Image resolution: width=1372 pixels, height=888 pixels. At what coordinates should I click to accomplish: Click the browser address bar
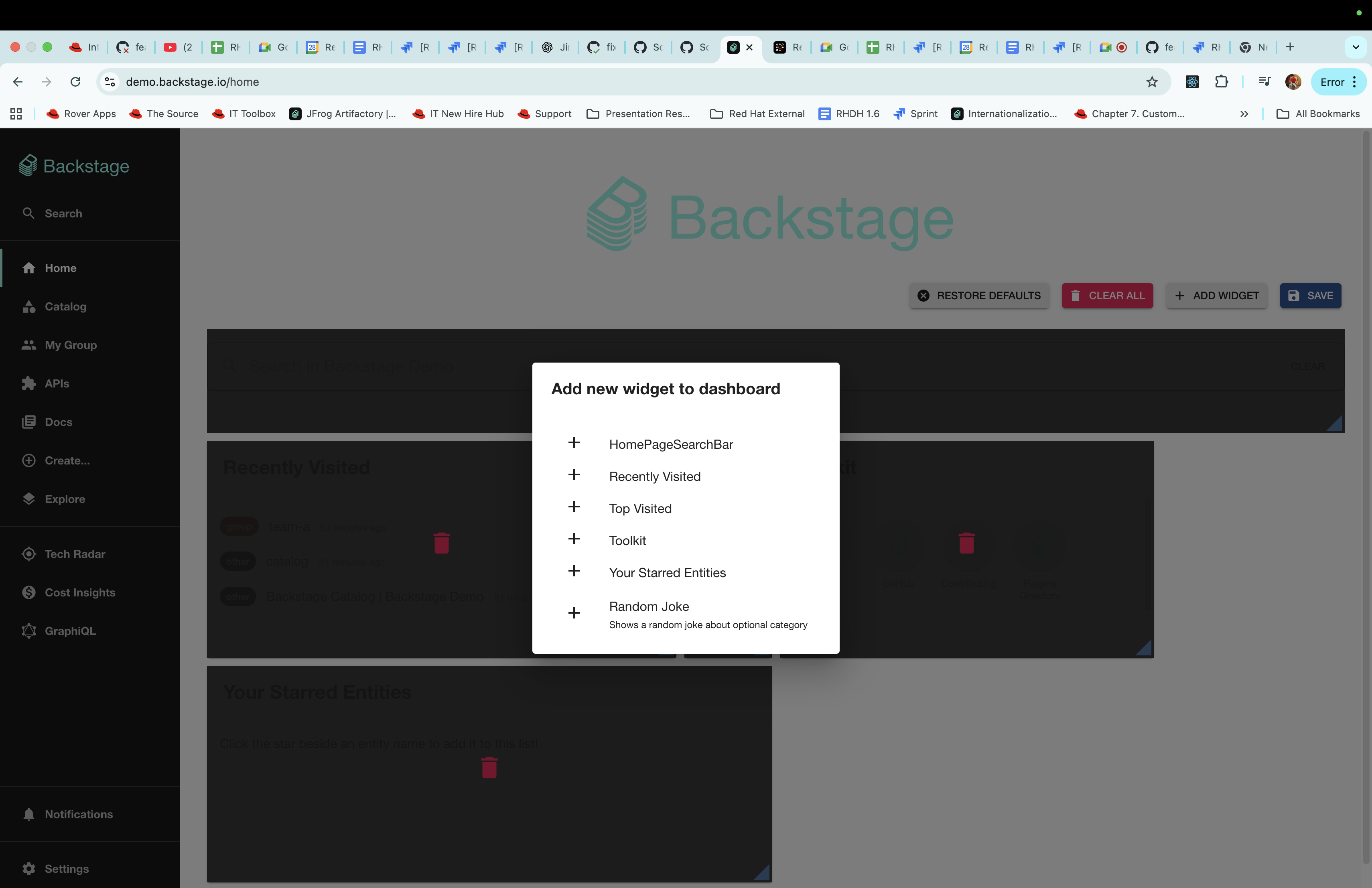[576, 82]
